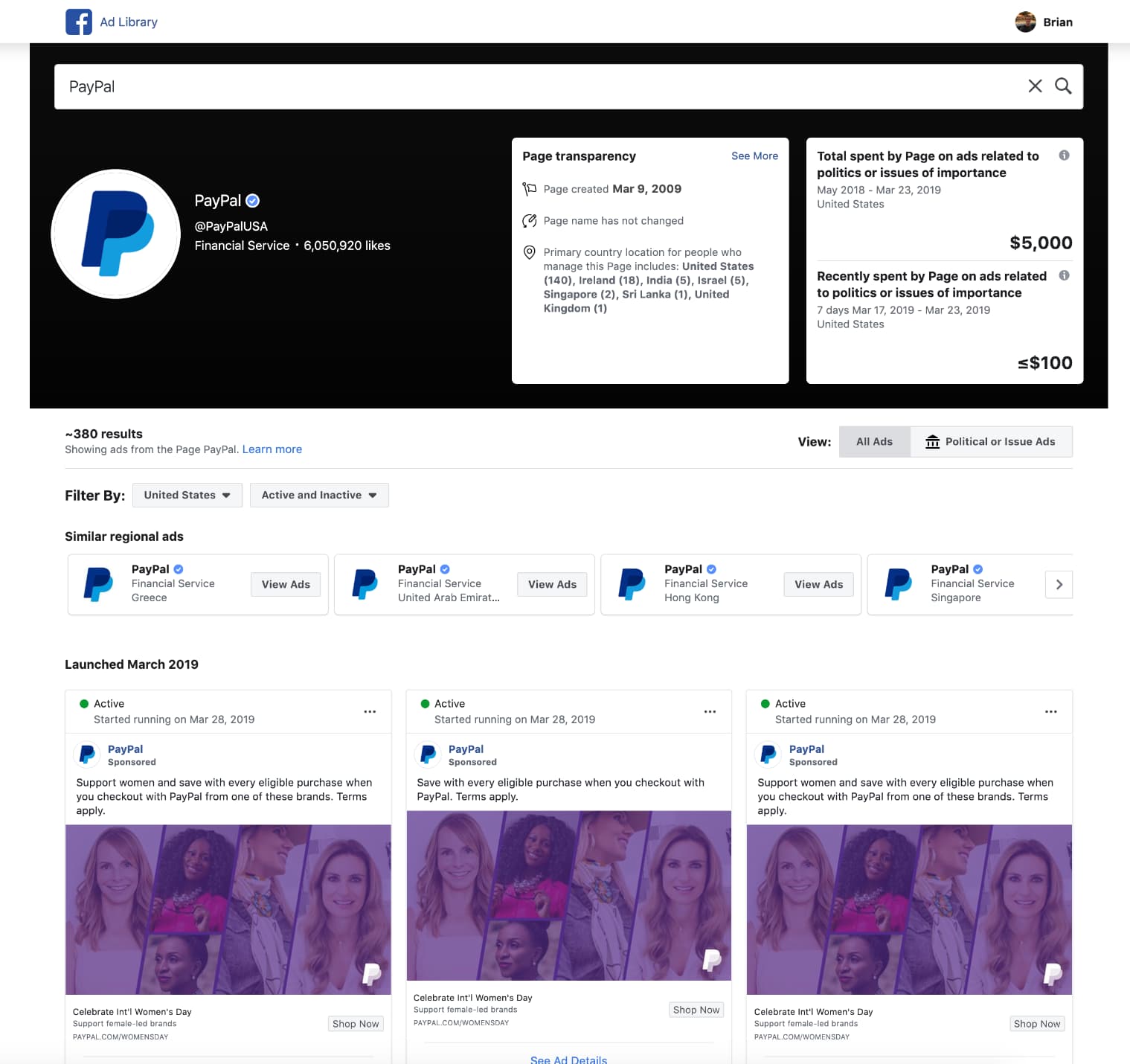Viewport: 1130px width, 1064px height.
Task: Click verified badge on PayPal Singapore card
Action: 977,569
